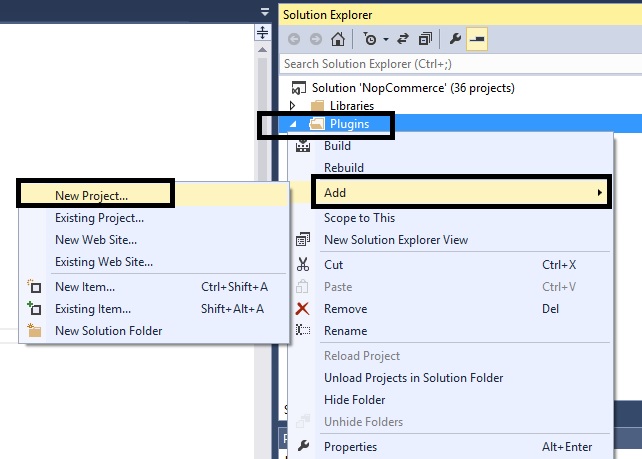Choose New Project from the Add submenu
Screen dimensions: 642x459
[91, 195]
